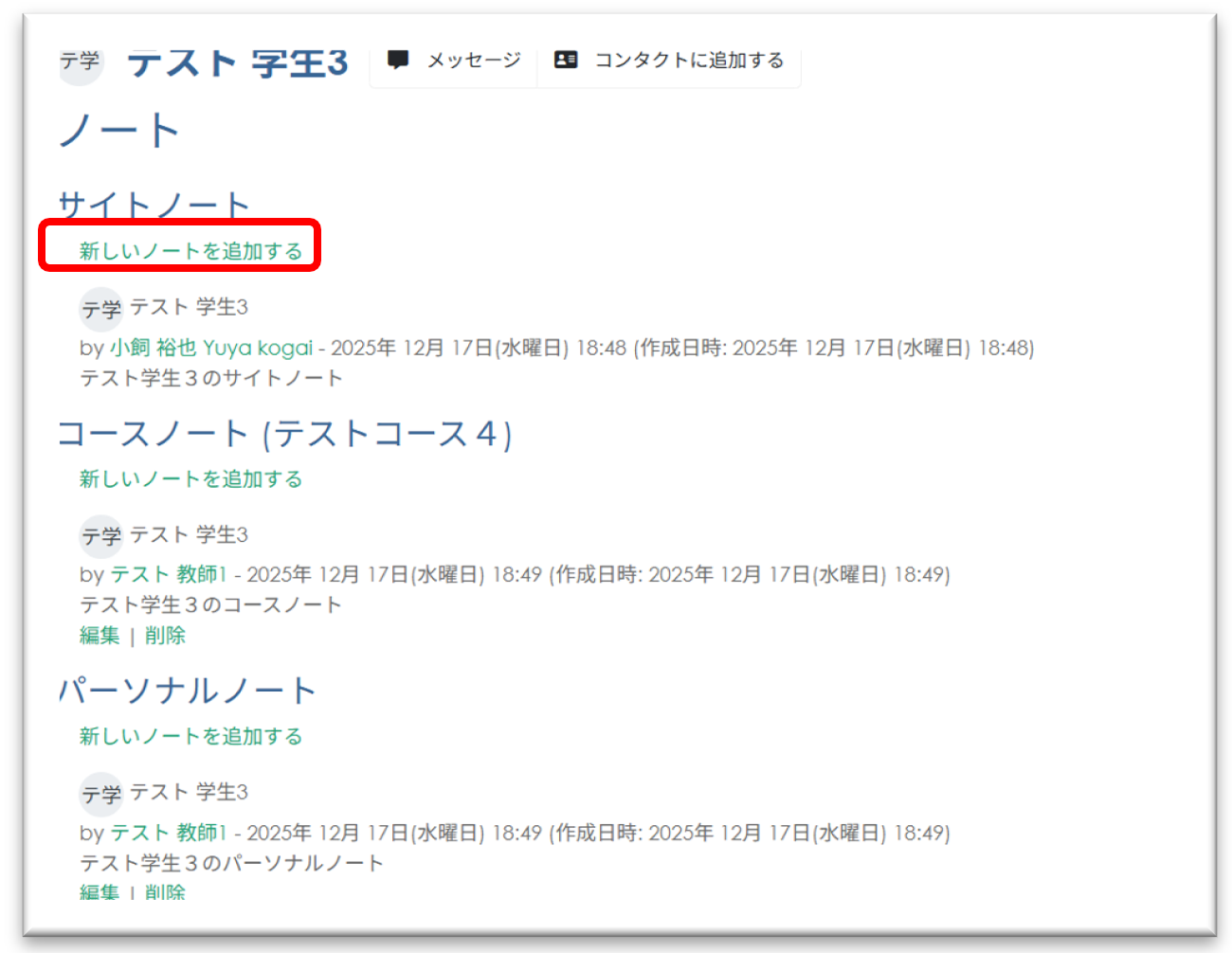This screenshot has height=953, width=1232.
Task: Click 編集 for the personal note
Action: tap(100, 891)
